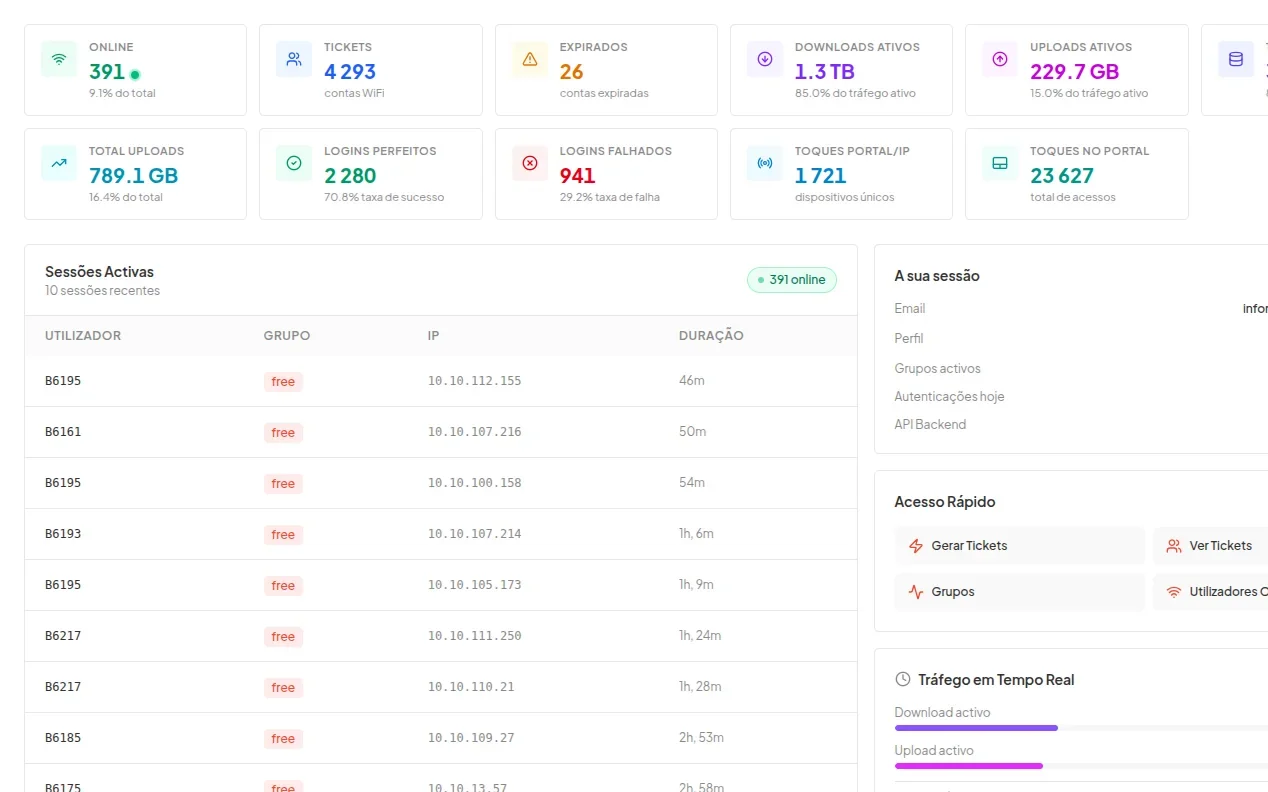This screenshot has height=792, width=1268.
Task: Click the 1 721 toques portal/IP value
Action: [821, 176]
